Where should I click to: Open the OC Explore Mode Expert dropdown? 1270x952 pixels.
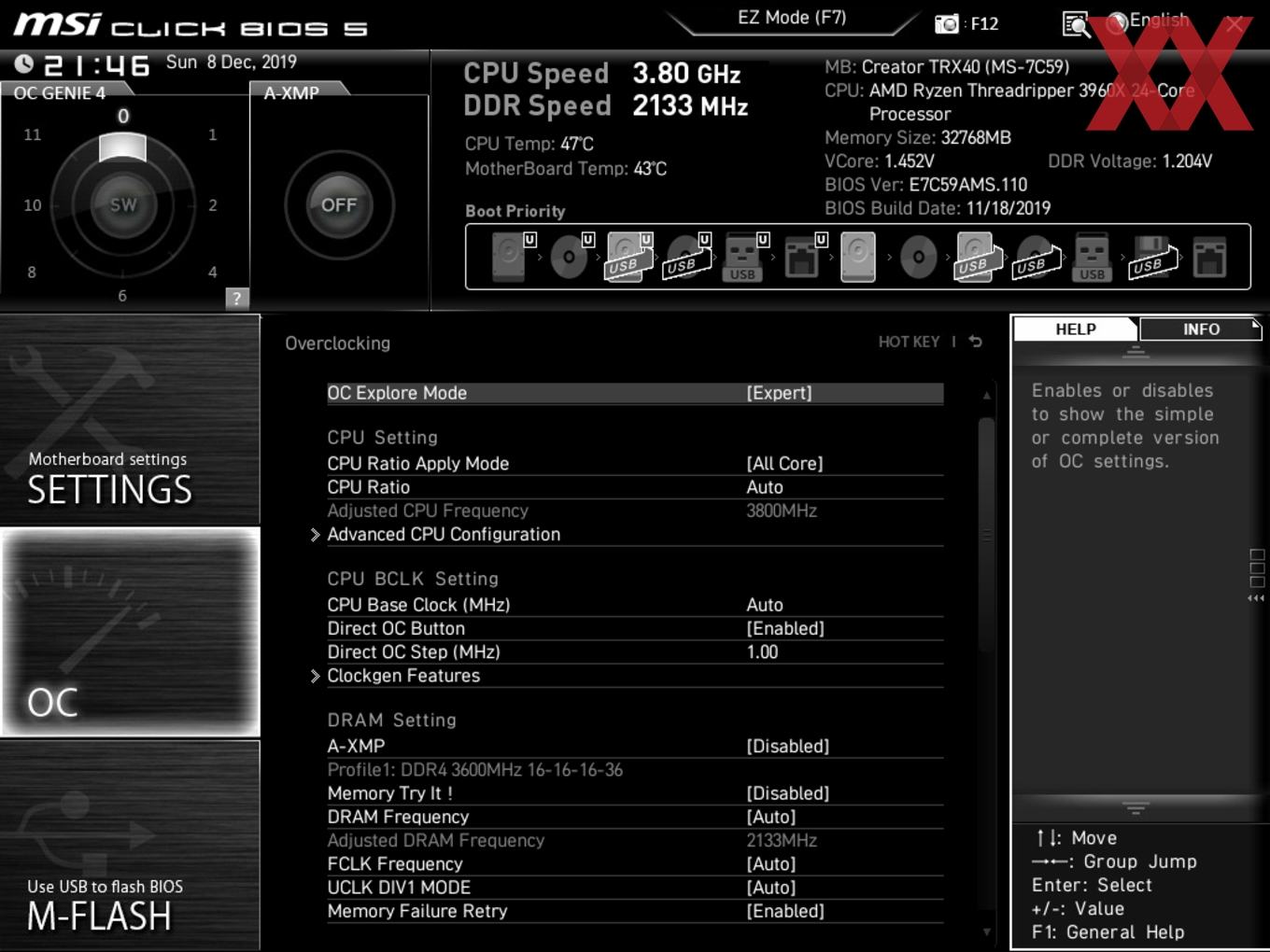779,393
